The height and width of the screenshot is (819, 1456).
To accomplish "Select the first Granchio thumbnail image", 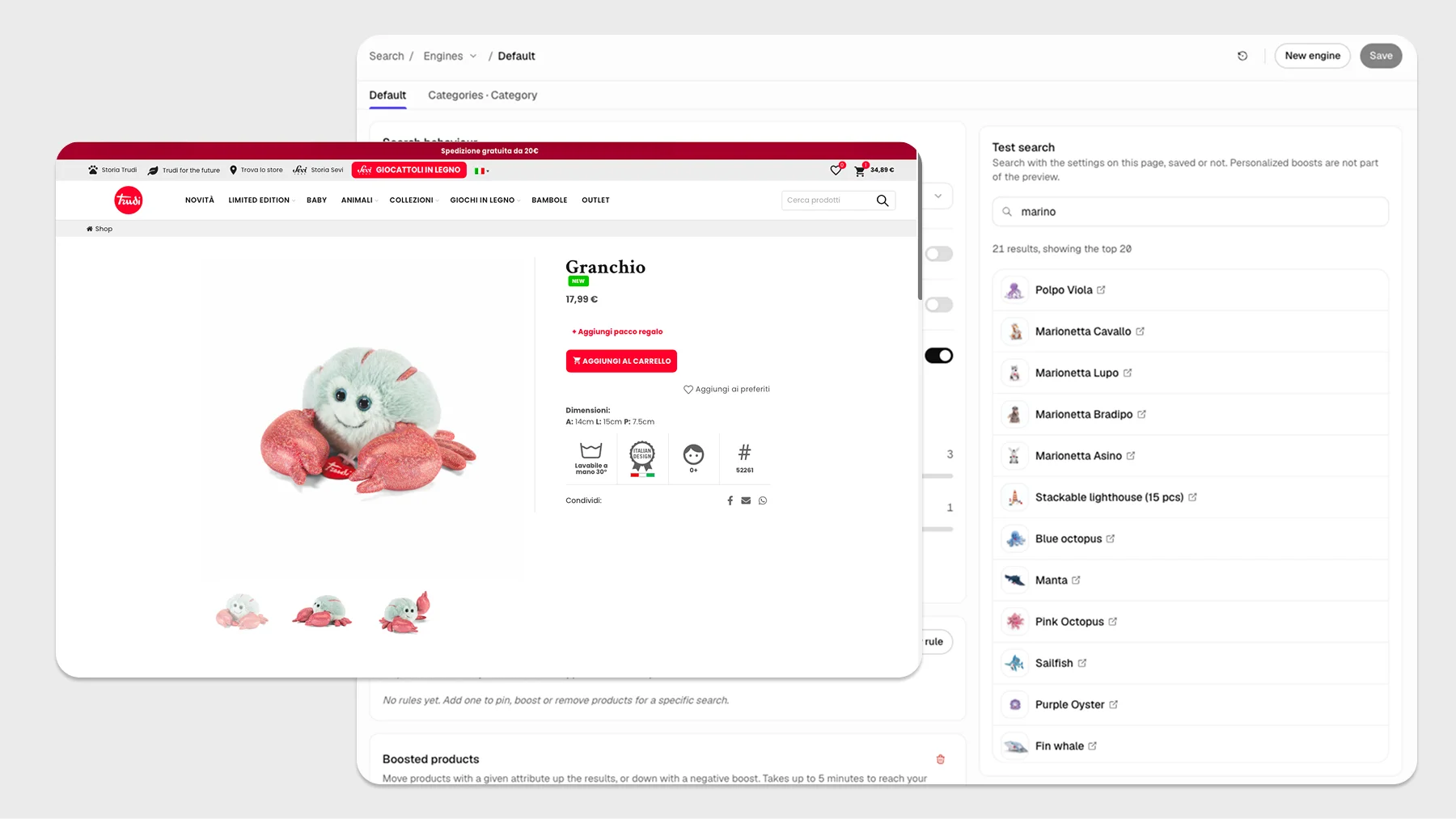I will (x=241, y=611).
